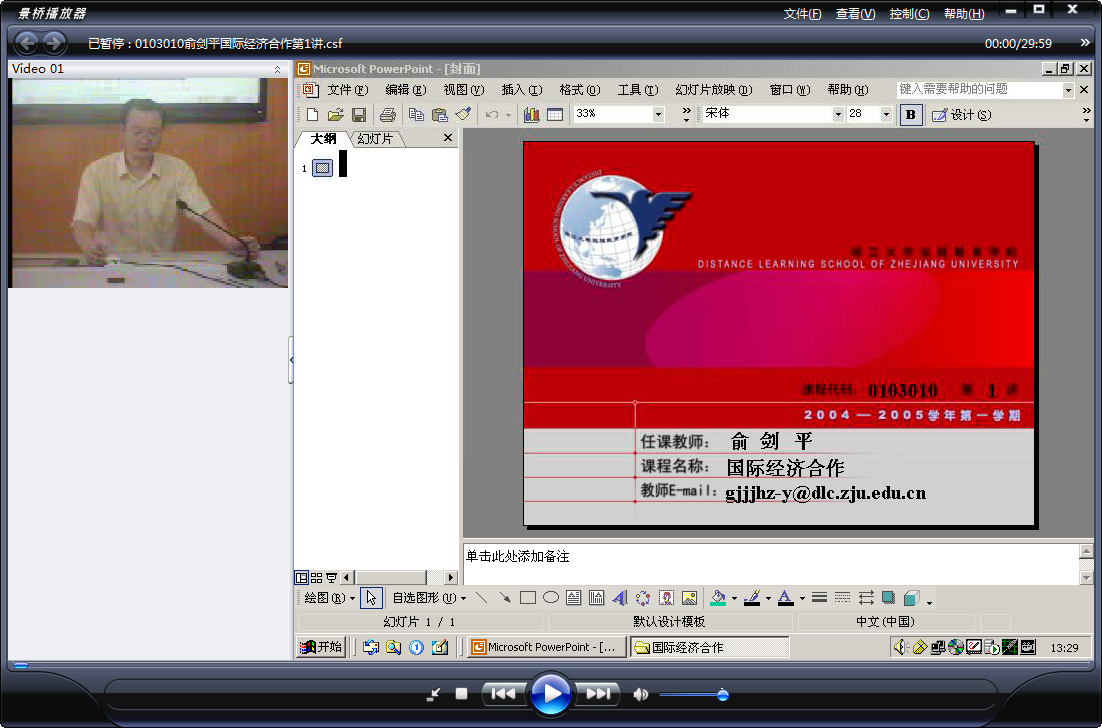Click the 设计 design button

[961, 115]
